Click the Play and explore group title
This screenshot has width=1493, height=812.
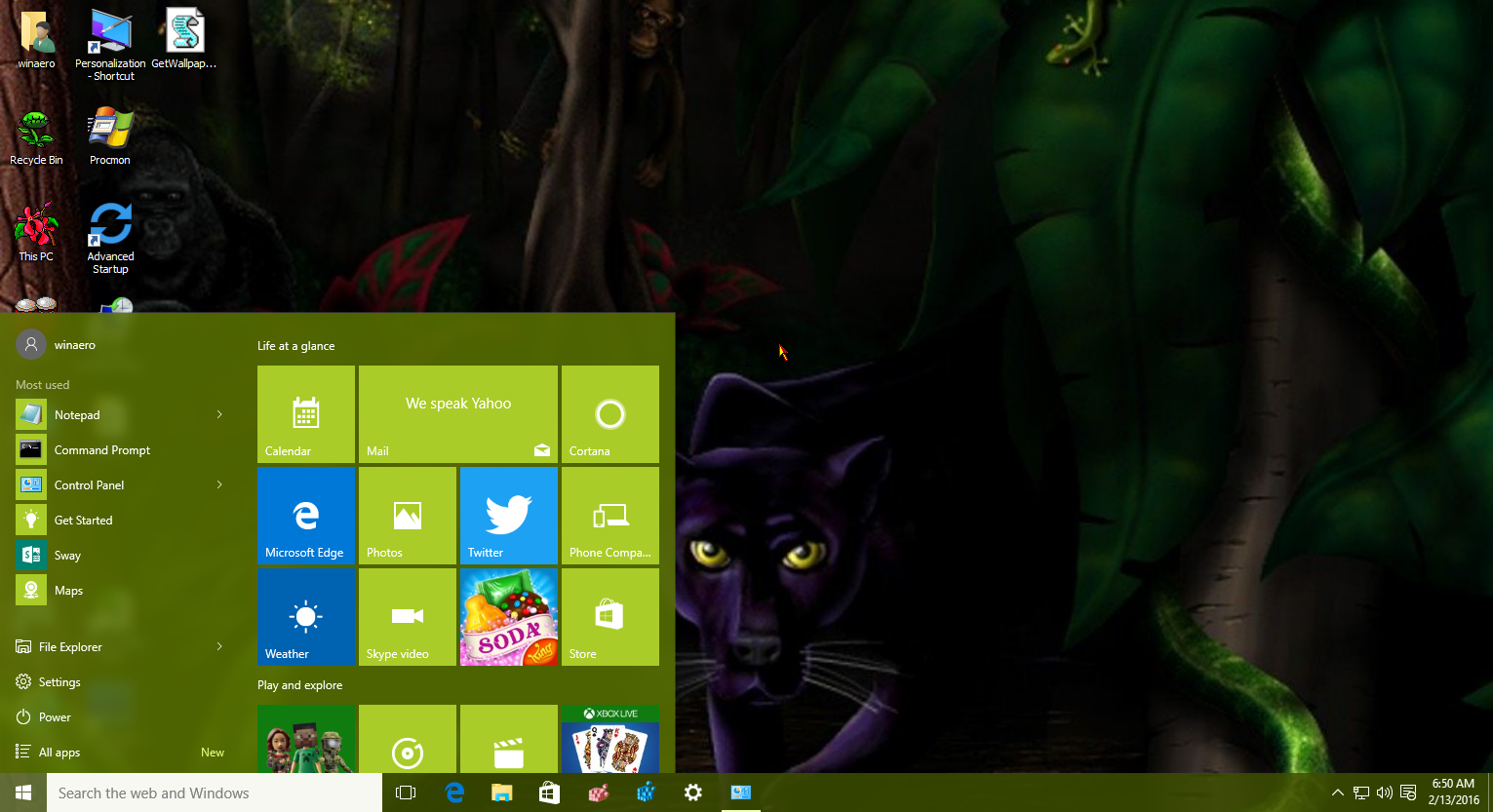tap(299, 685)
